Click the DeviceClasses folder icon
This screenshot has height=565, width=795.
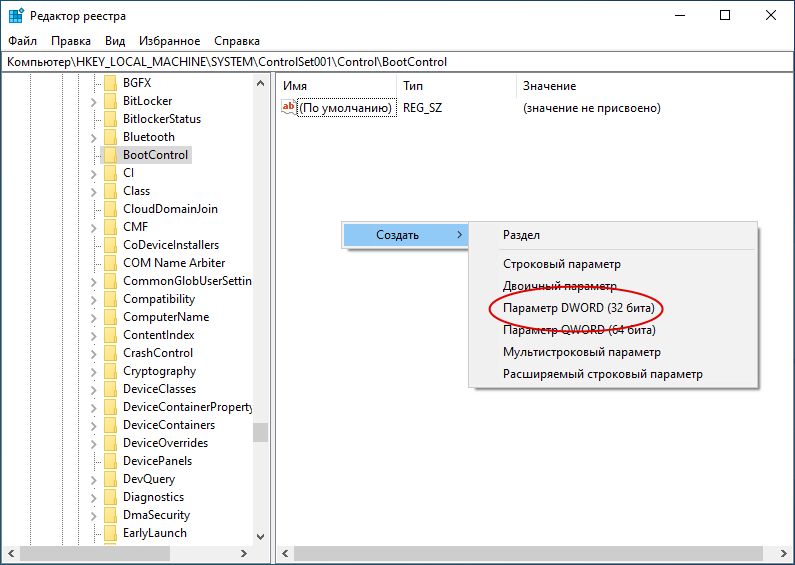(x=110, y=389)
